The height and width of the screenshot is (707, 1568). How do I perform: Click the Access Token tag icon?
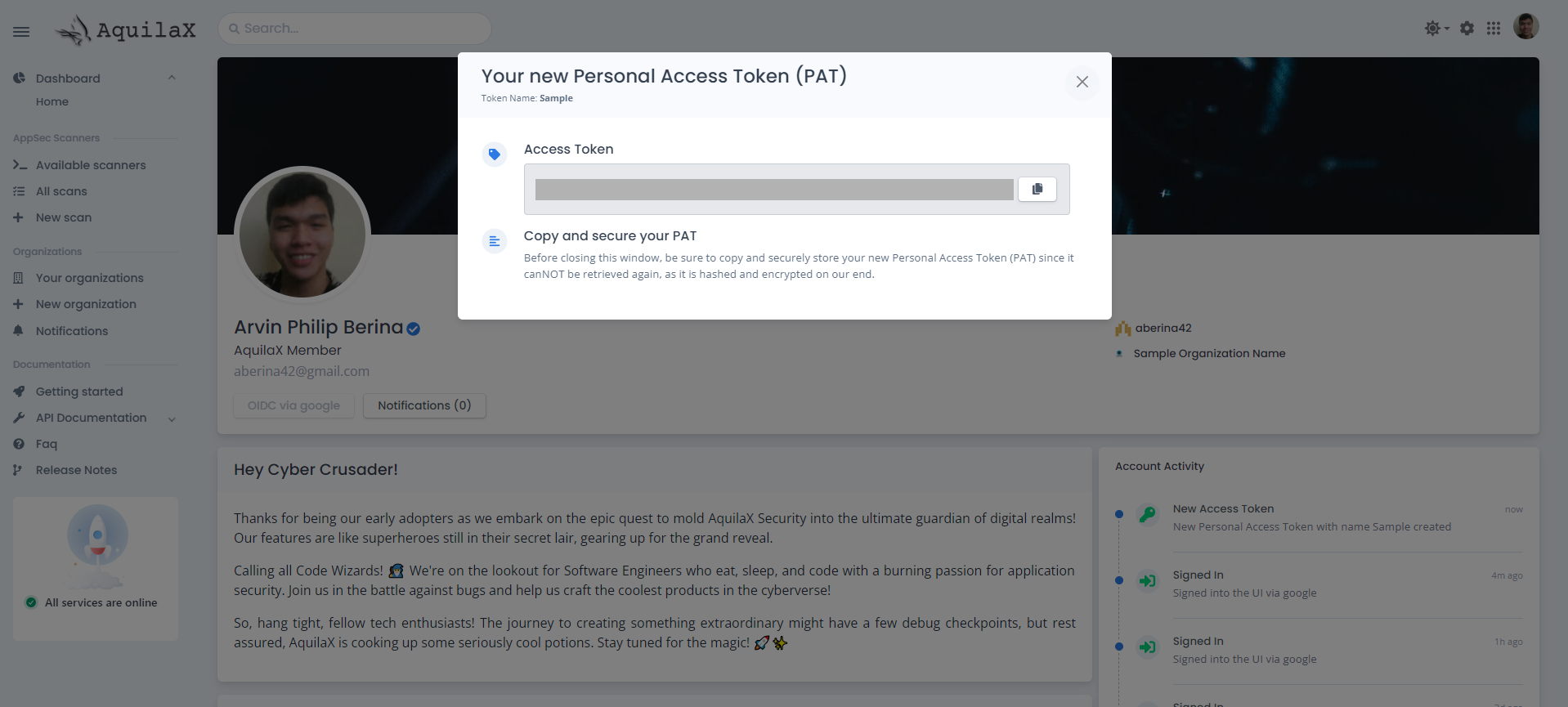tap(495, 154)
